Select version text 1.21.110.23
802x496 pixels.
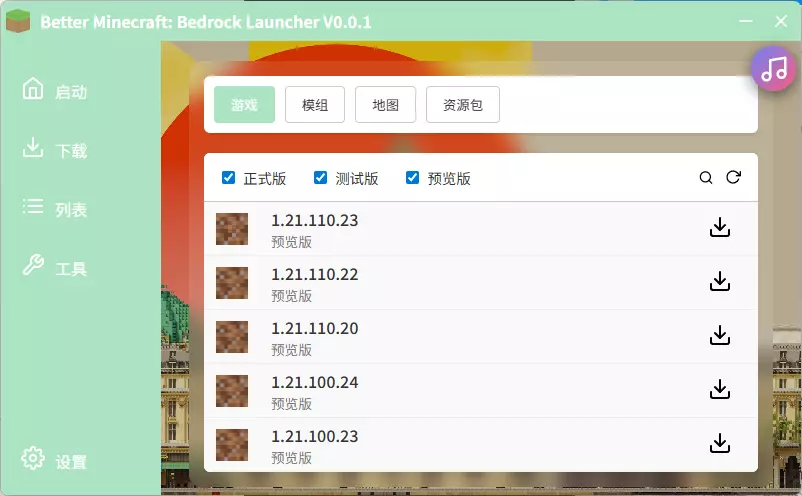(315, 220)
